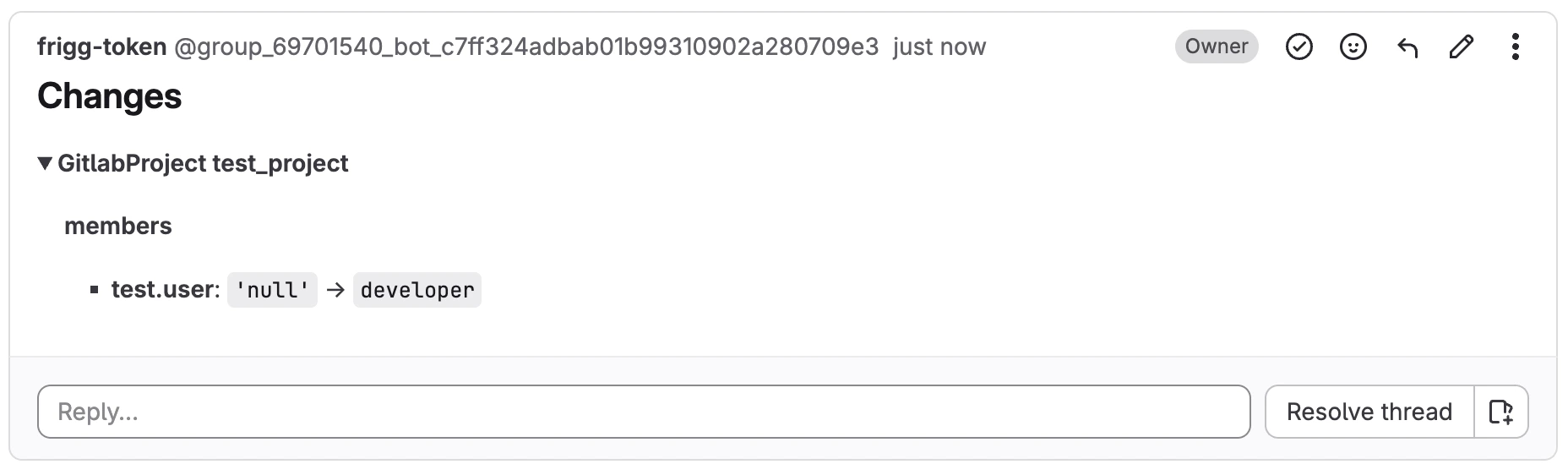Click the members section label
1568x475 pixels.
point(118,226)
